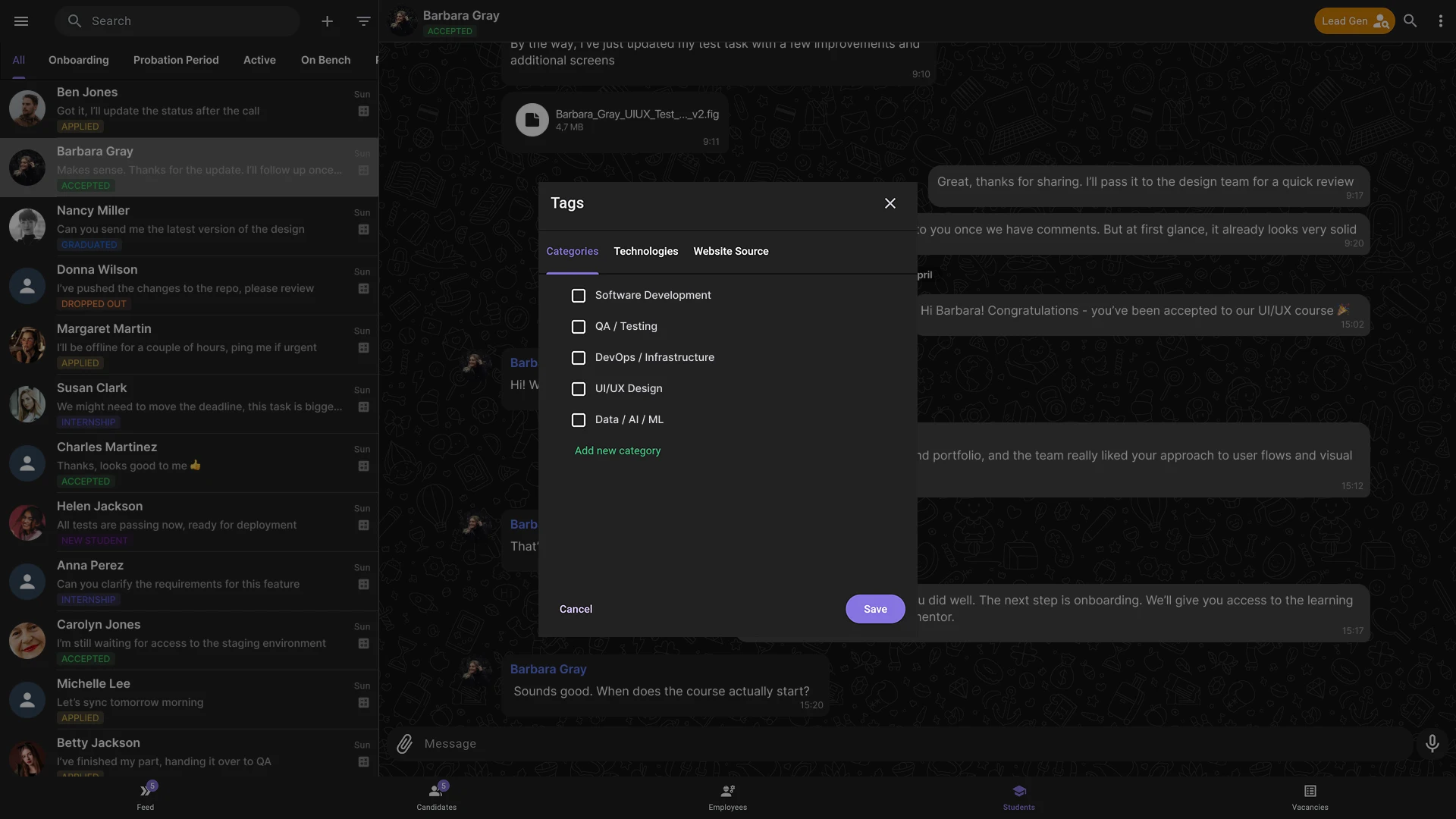This screenshot has height=819, width=1456.
Task: Check the UI/UX Design category
Action: [579, 389]
